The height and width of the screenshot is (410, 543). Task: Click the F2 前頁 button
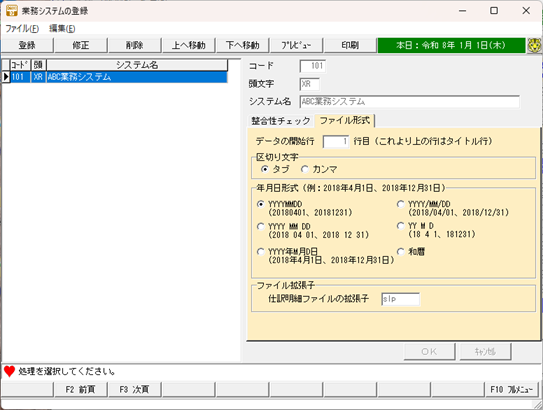(81, 390)
